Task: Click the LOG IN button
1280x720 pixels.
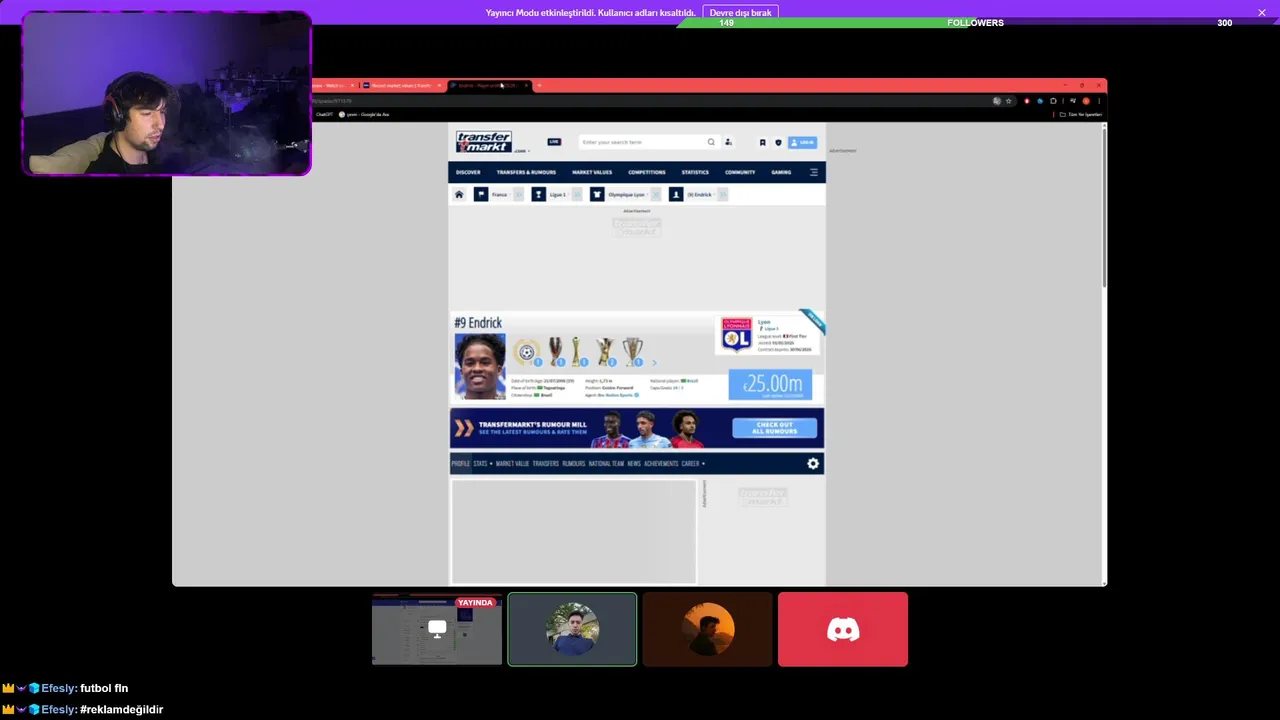Action: (x=802, y=142)
